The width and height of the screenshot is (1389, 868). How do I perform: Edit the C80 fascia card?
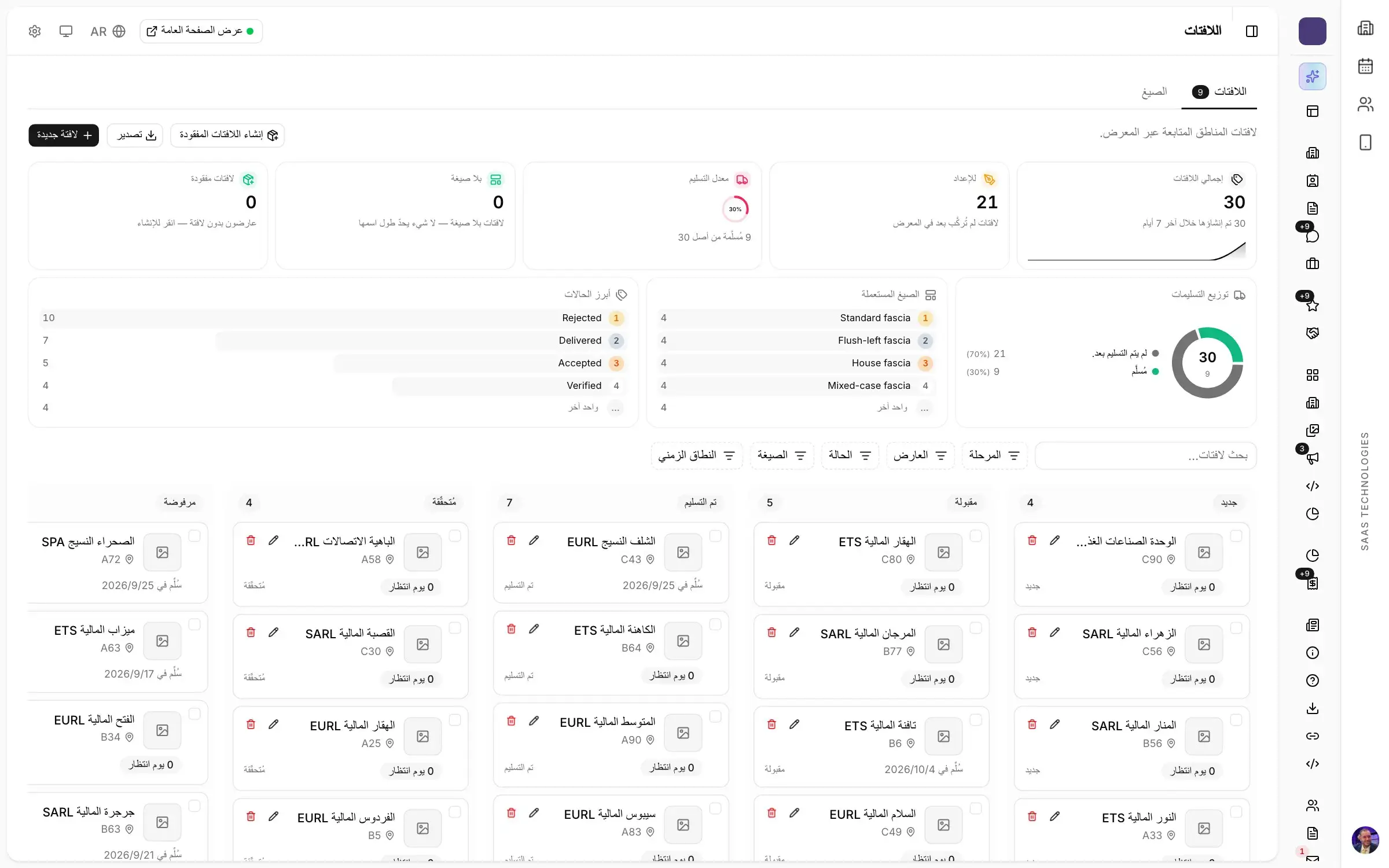[794, 540]
